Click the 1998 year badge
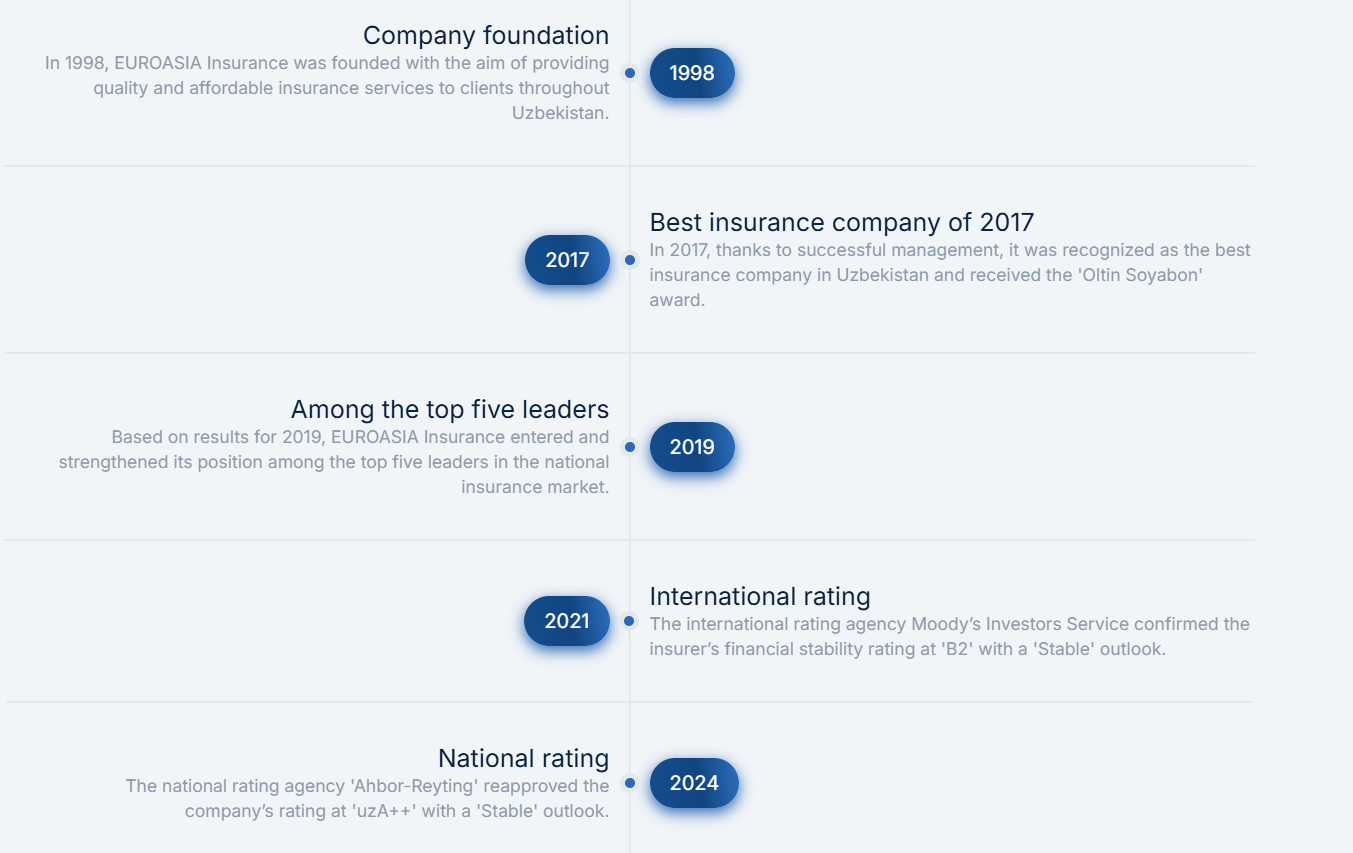 click(692, 73)
